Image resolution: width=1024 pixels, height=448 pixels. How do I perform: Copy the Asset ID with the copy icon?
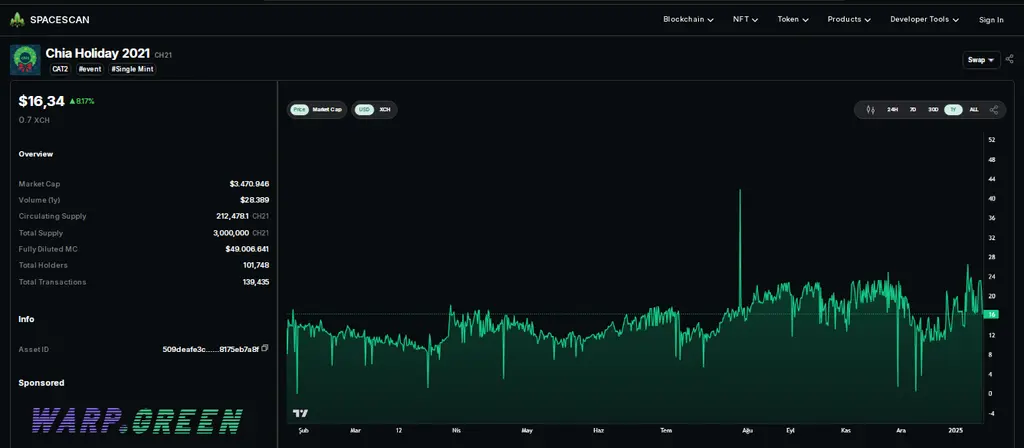click(265, 349)
